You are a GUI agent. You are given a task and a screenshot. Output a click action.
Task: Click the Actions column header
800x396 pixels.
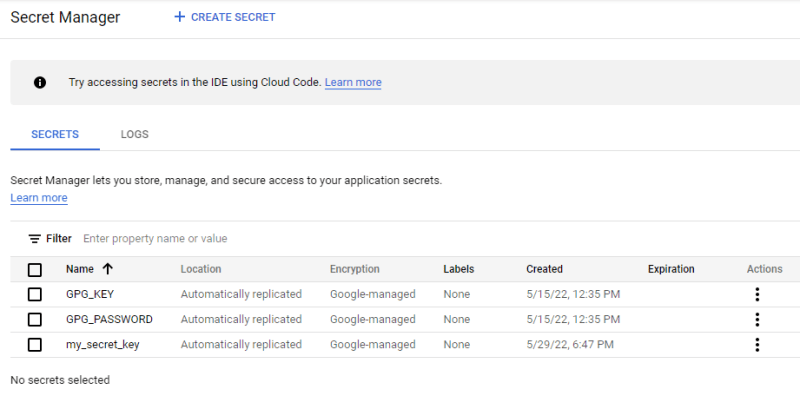click(x=764, y=269)
